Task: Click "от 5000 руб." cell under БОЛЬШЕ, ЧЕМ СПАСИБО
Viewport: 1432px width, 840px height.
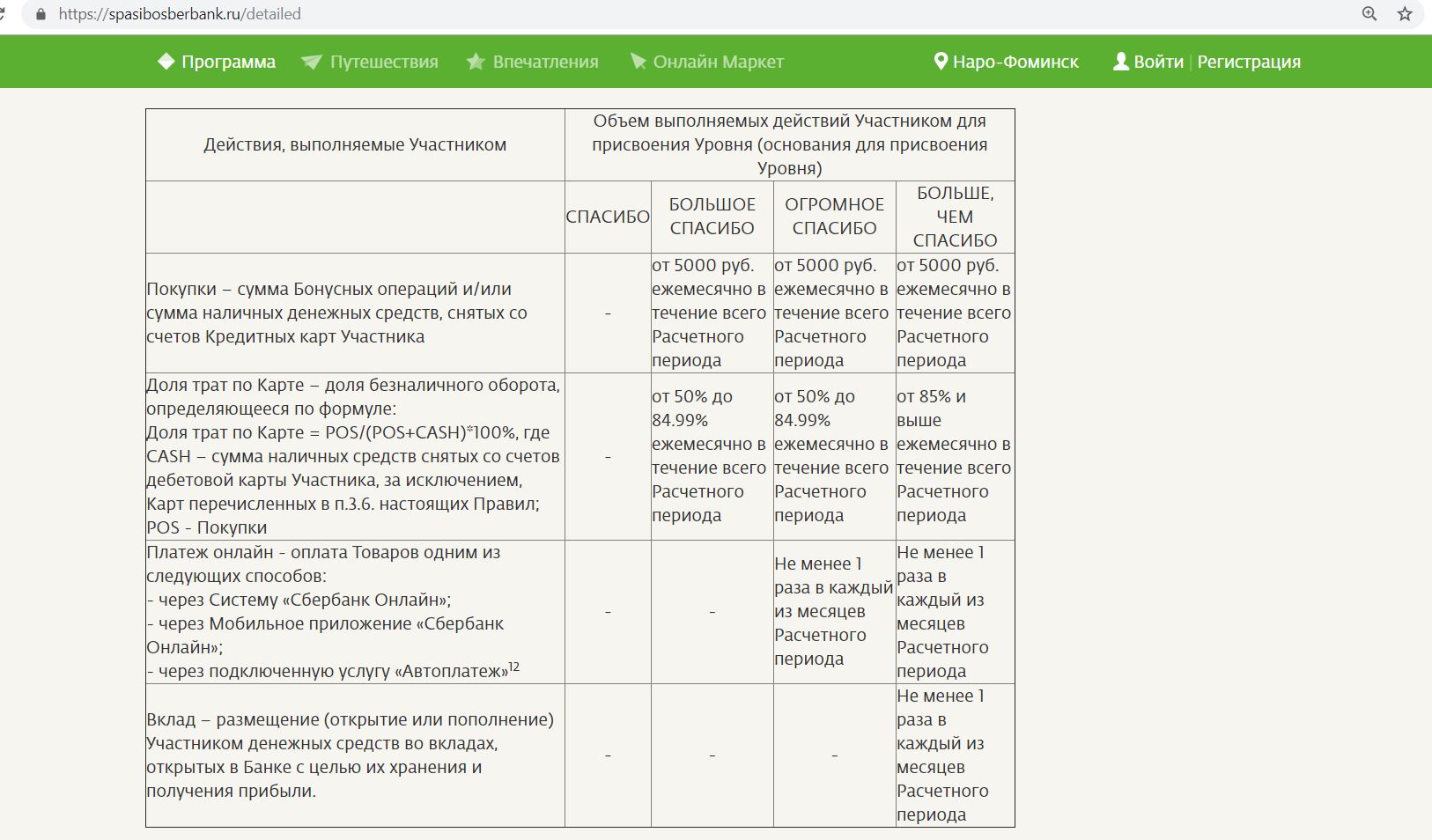Action: (x=955, y=313)
